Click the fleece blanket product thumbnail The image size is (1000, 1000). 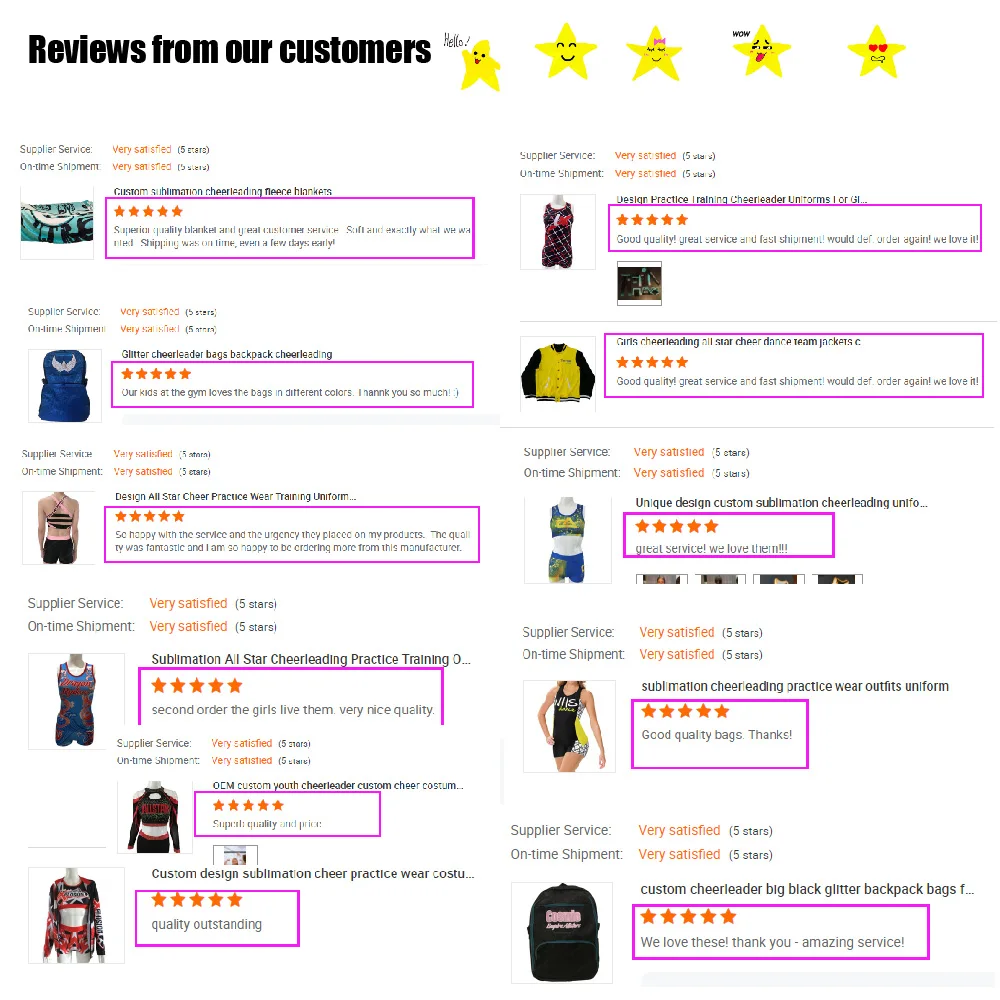click(57, 223)
